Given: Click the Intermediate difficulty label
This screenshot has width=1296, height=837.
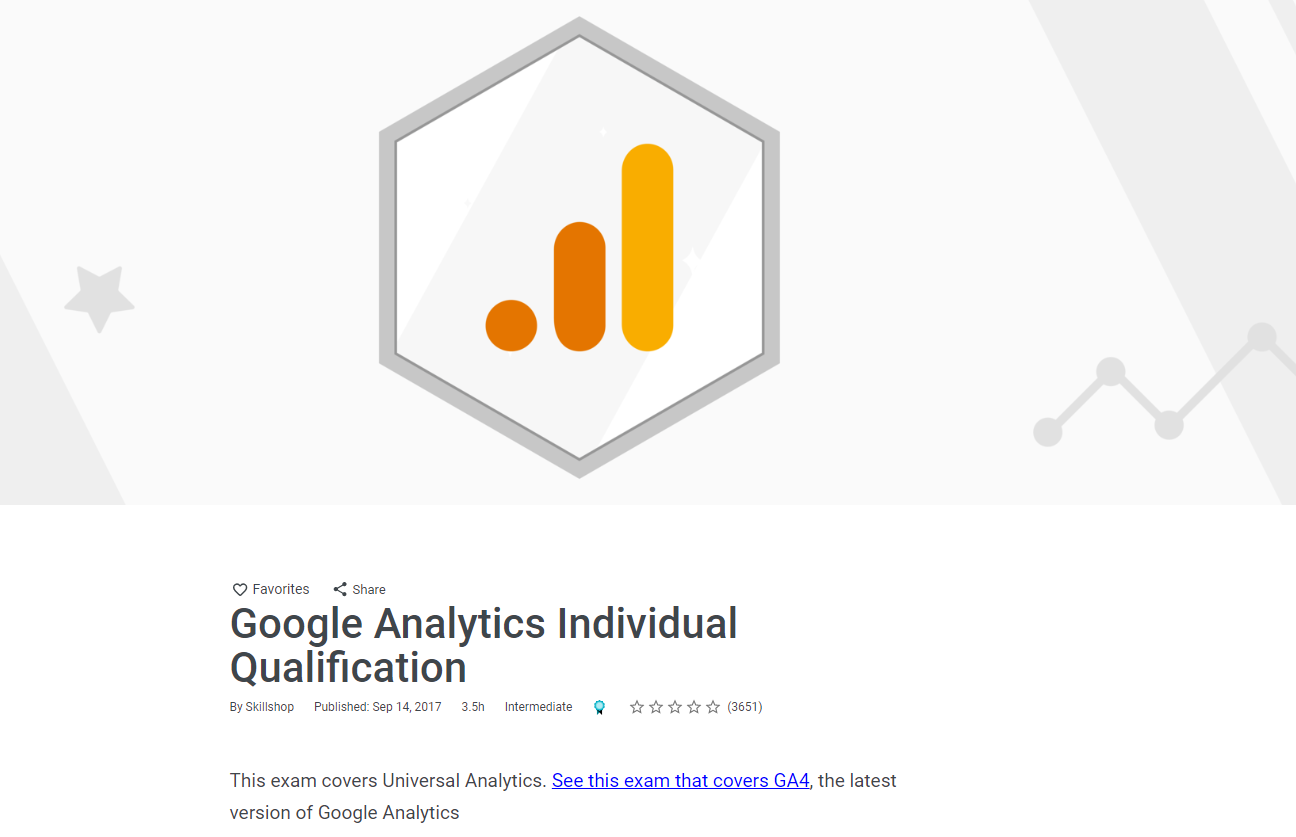Looking at the screenshot, I should click(x=539, y=707).
